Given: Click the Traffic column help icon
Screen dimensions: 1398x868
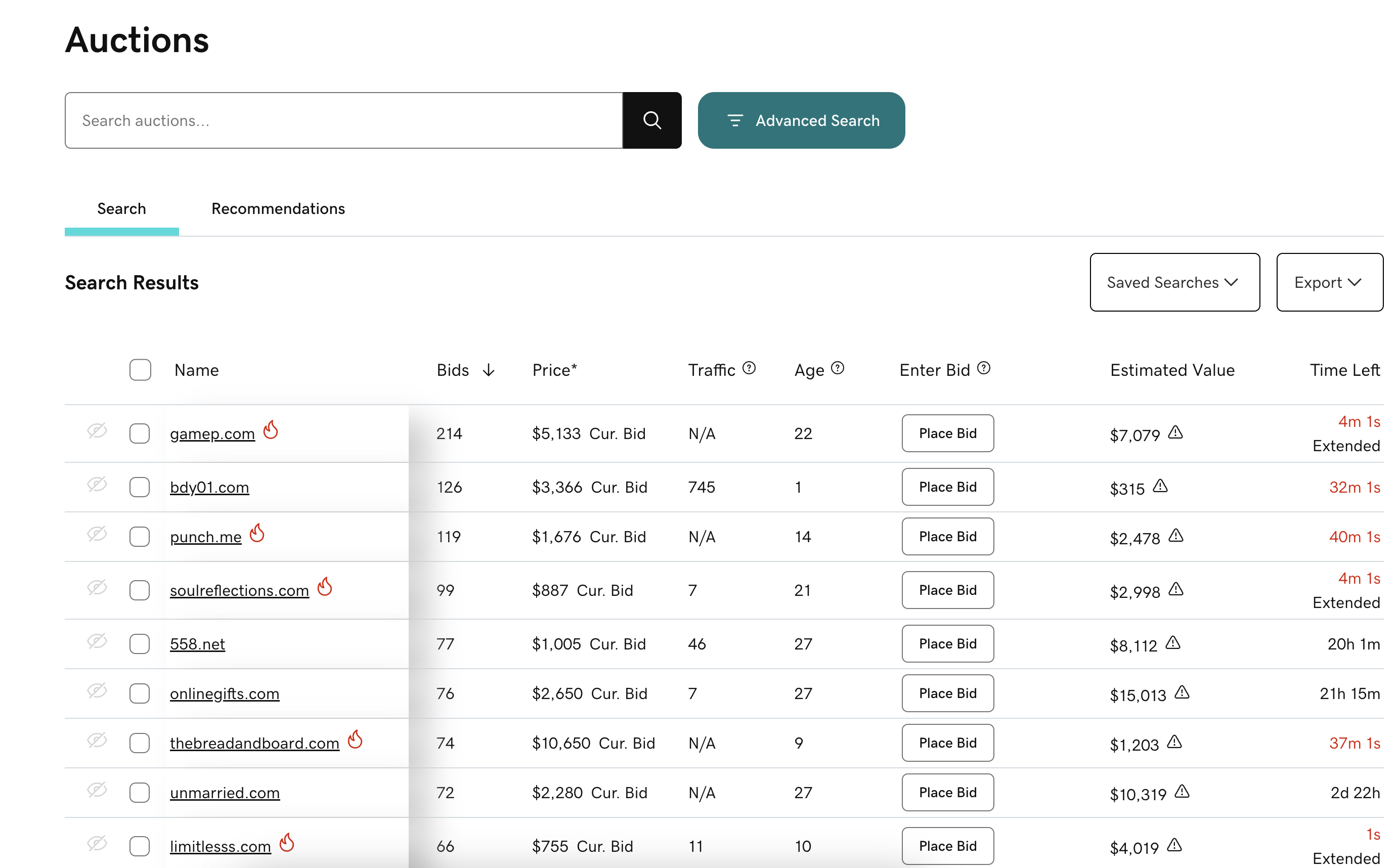Looking at the screenshot, I should 749,368.
